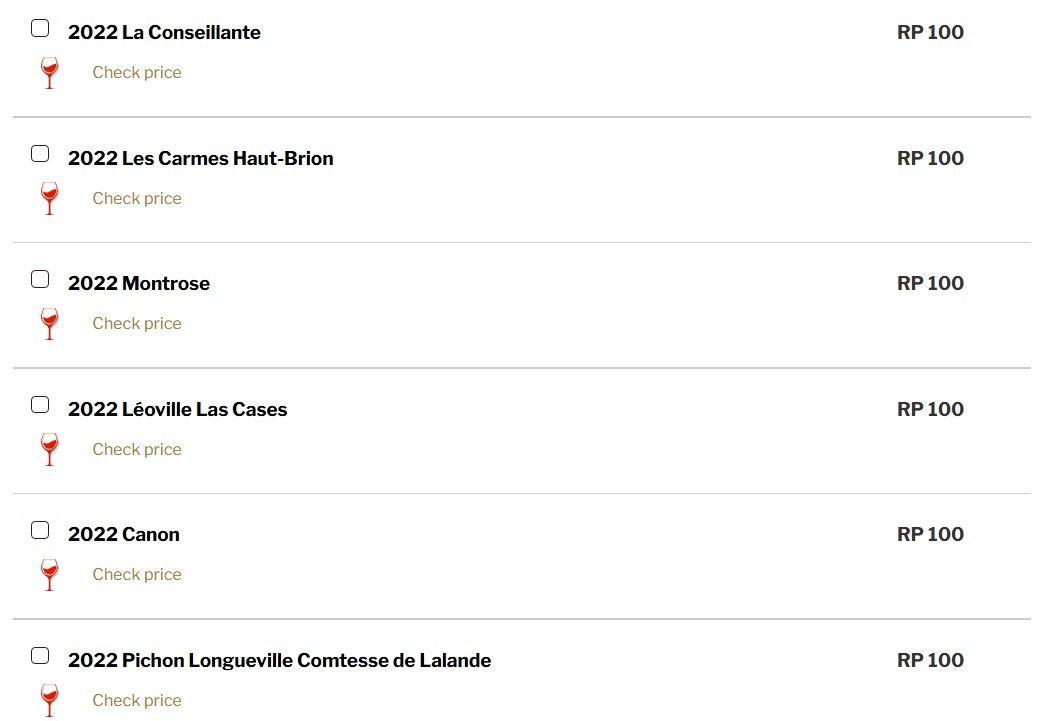Click the wine glass icon for Pichon Longueville
1038x721 pixels.
point(49,700)
